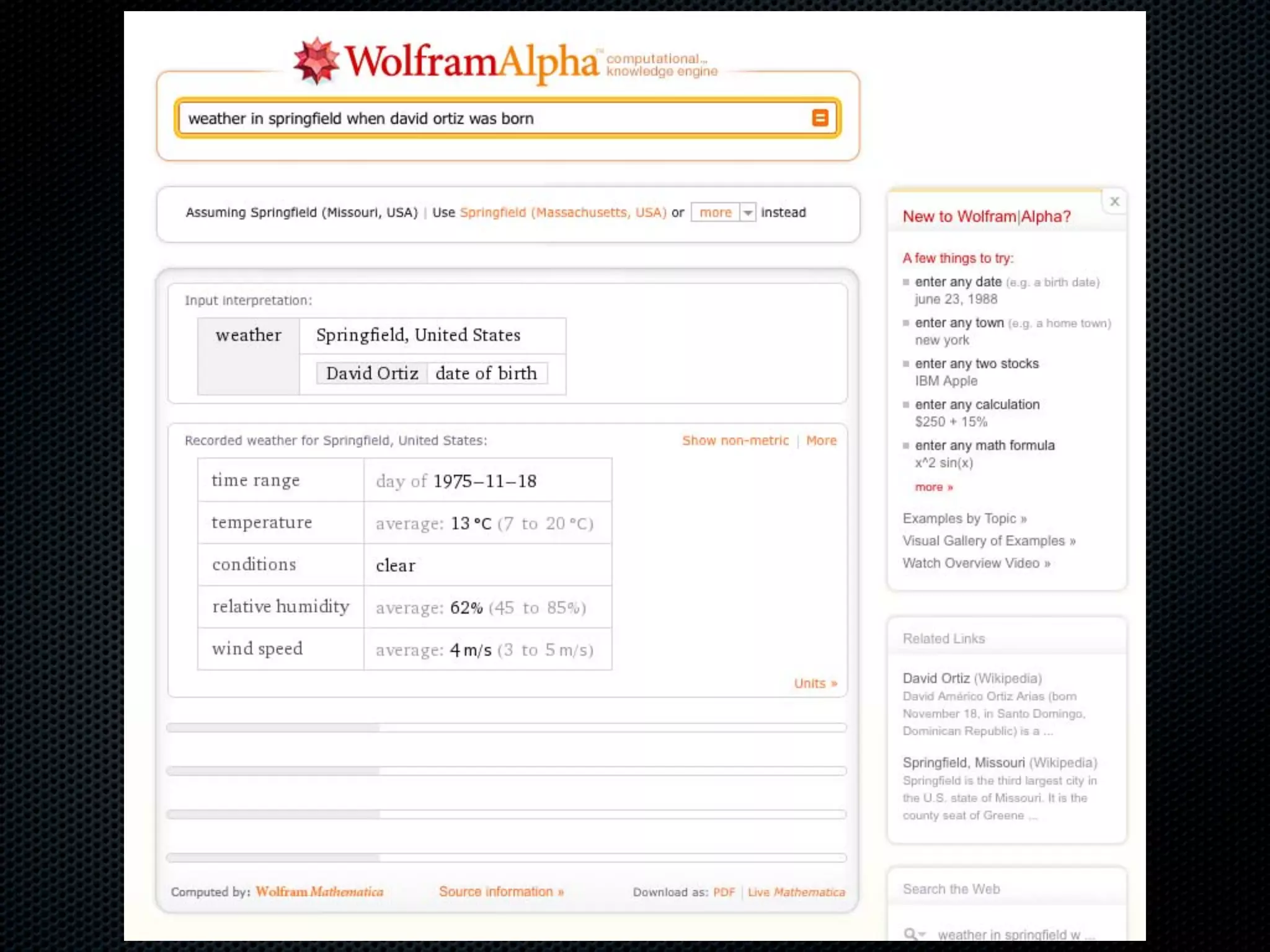This screenshot has width=1270, height=952.
Task: Click the web search magnifier icon
Action: 911,933
